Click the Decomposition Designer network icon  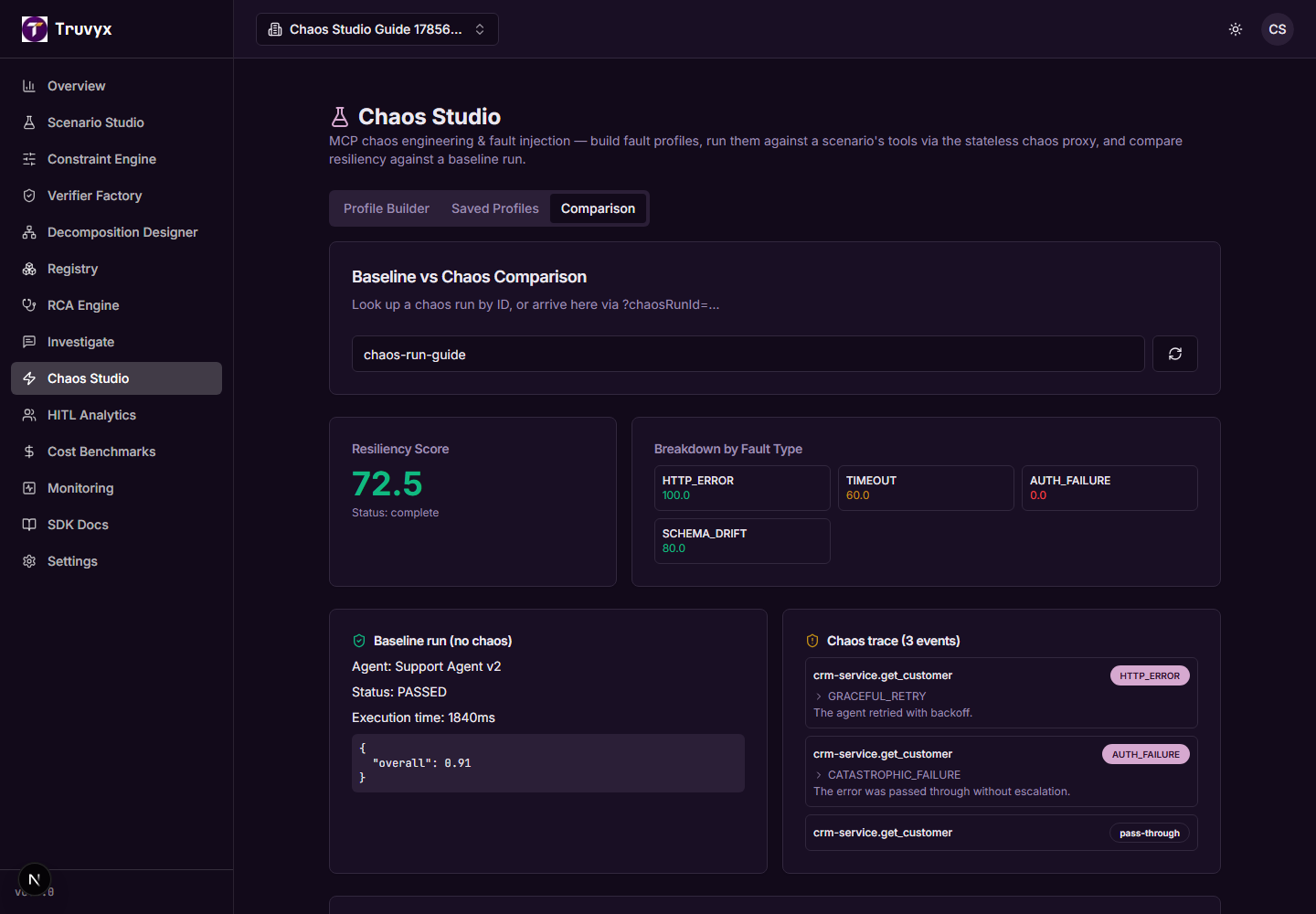(x=29, y=232)
